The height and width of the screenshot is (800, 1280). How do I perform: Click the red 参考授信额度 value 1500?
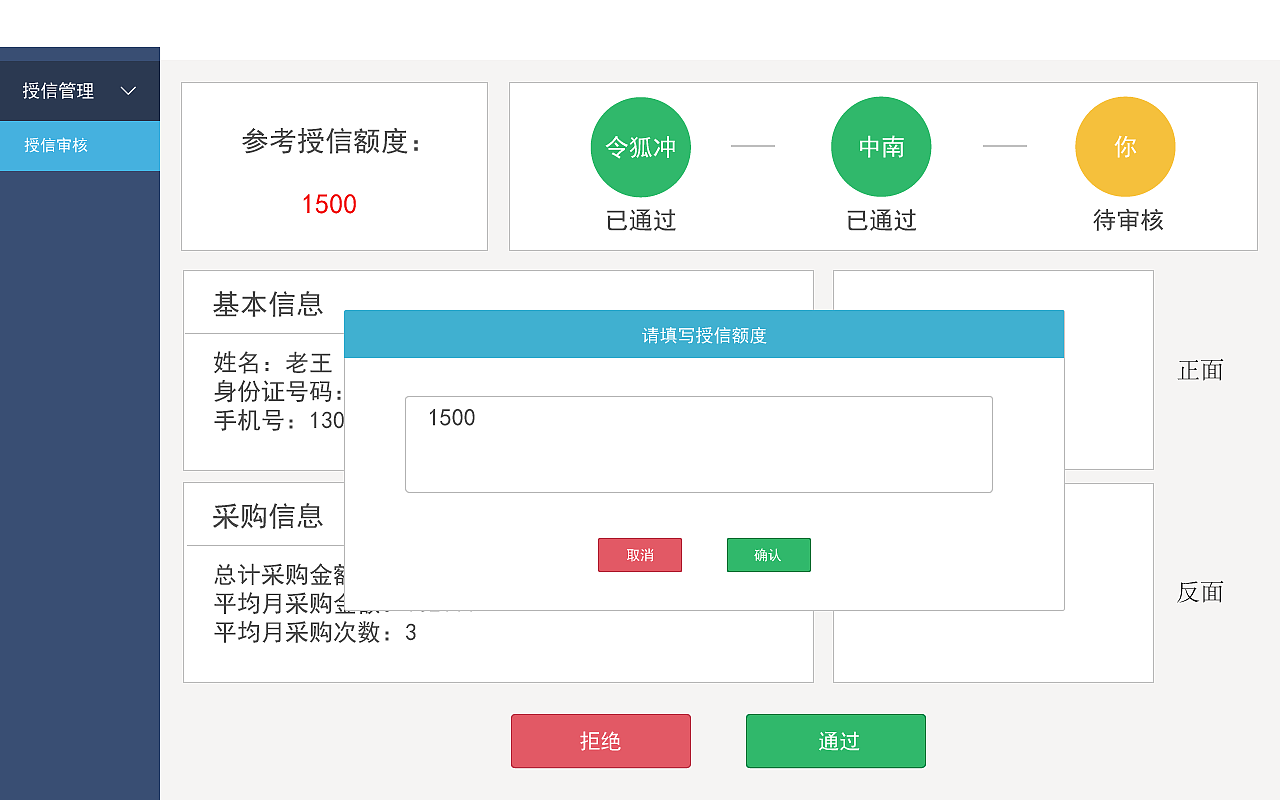(x=330, y=204)
